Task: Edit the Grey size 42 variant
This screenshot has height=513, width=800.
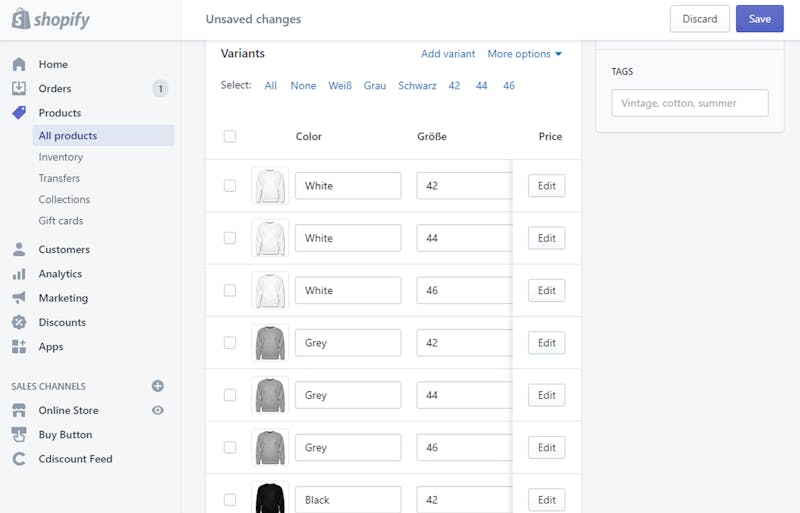Action: click(546, 343)
